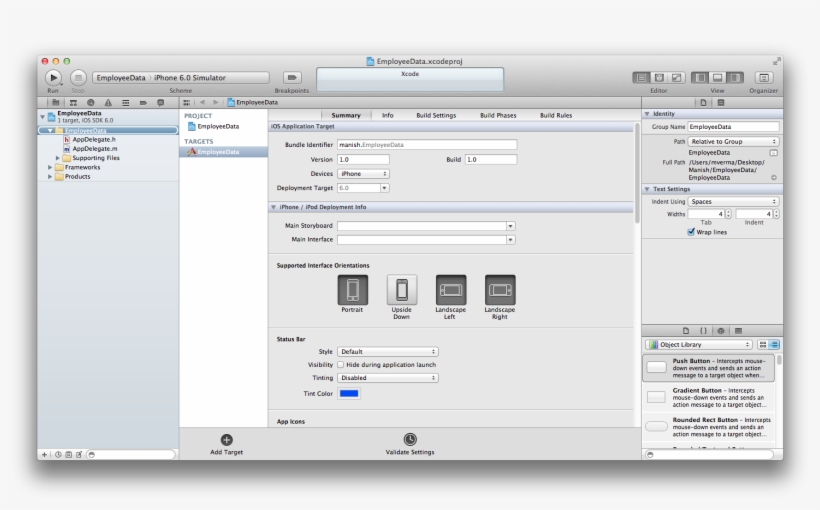Screen dimensions: 820x510
Task: Uncheck the Wrap lines checkbox
Action: [x=691, y=232]
